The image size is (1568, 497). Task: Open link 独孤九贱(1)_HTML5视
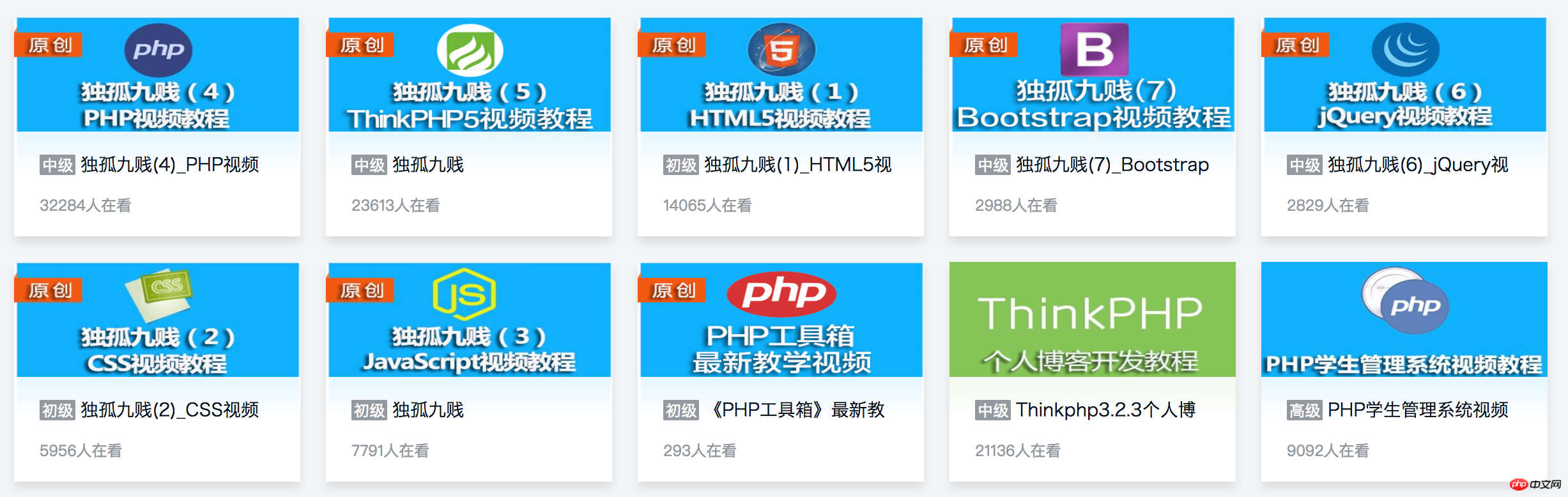coord(798,165)
